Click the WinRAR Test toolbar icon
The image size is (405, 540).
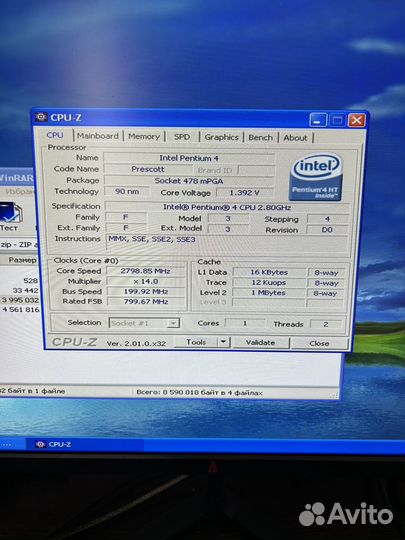point(10,217)
